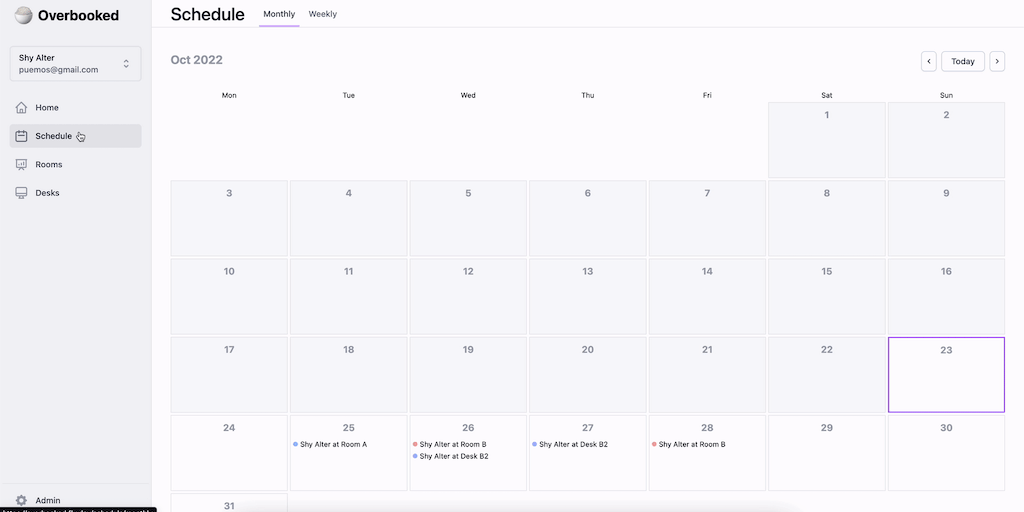
Task: Click the Rooms presentation icon
Action: [22, 164]
